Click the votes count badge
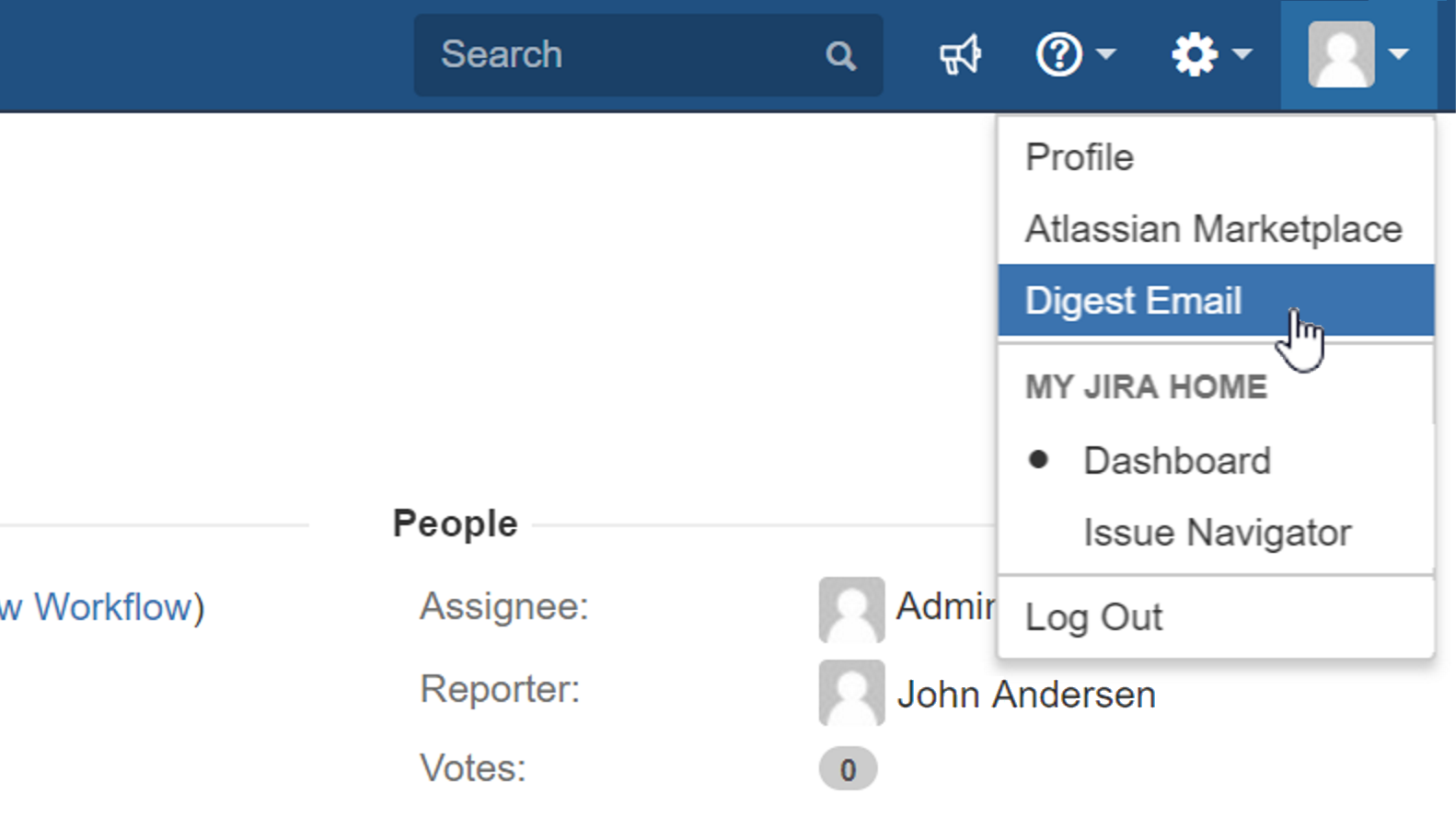Viewport: 1456px width, 828px height. pos(848,769)
